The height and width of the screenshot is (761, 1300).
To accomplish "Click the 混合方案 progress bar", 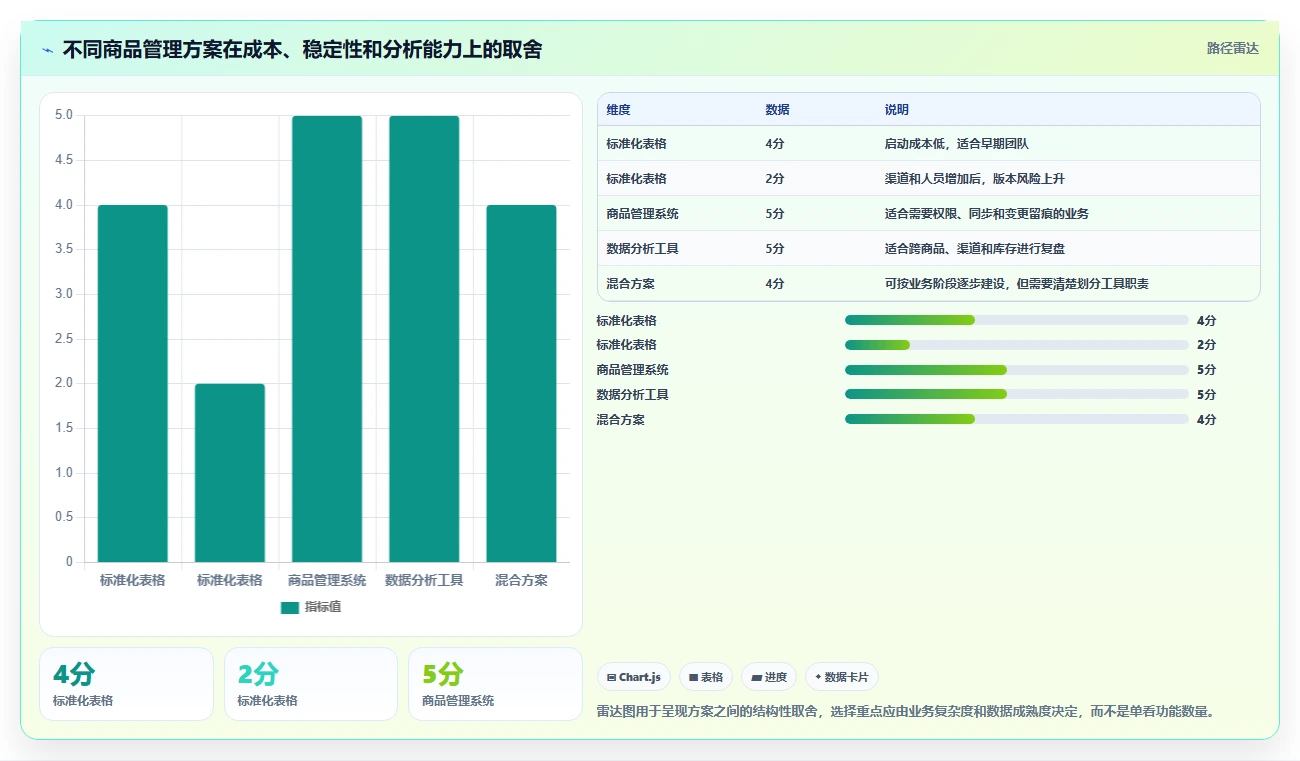I will [x=1017, y=419].
